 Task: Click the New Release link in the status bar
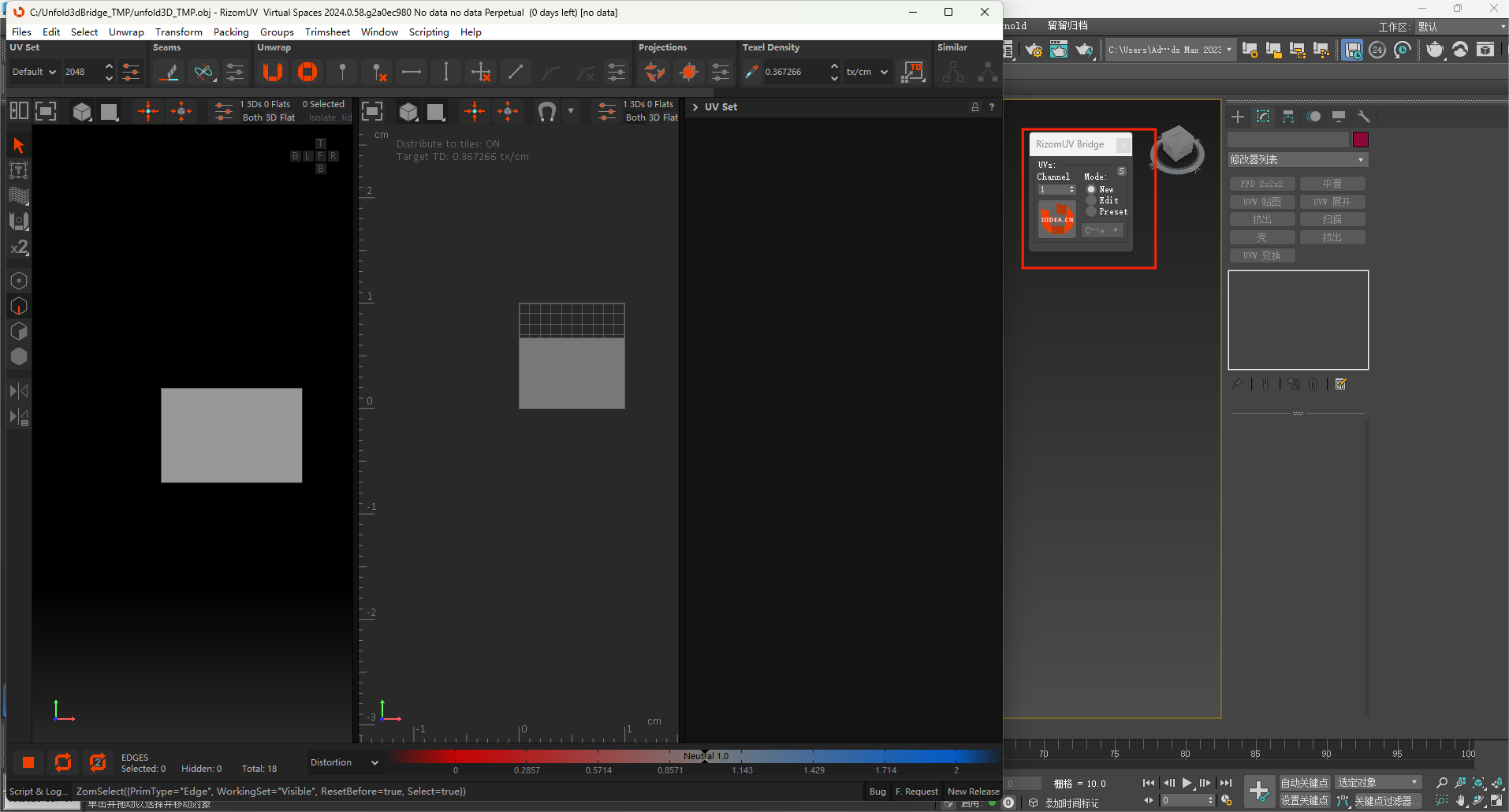[x=973, y=792]
